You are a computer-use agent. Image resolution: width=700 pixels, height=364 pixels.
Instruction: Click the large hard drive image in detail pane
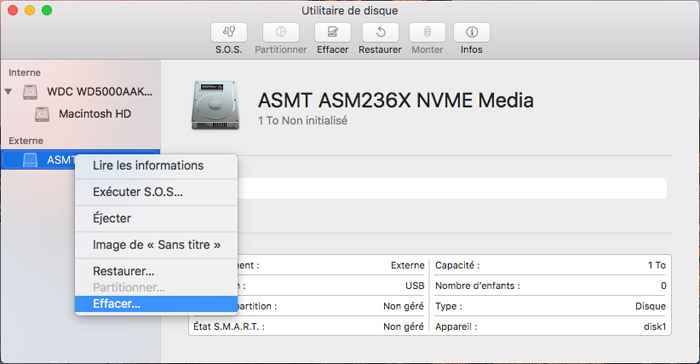tap(215, 105)
